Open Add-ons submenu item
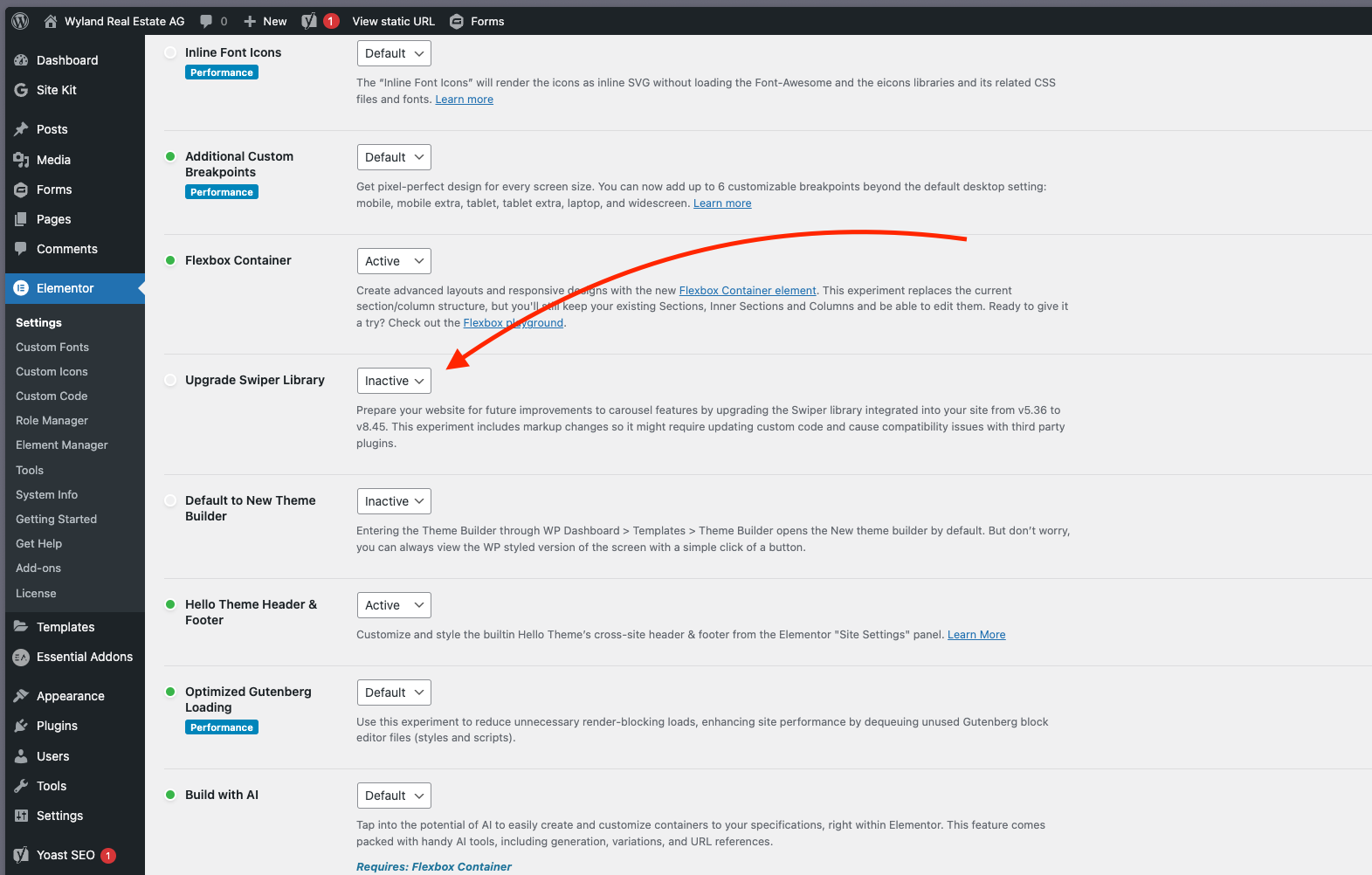Viewport: 1372px width, 875px height. coord(38,568)
